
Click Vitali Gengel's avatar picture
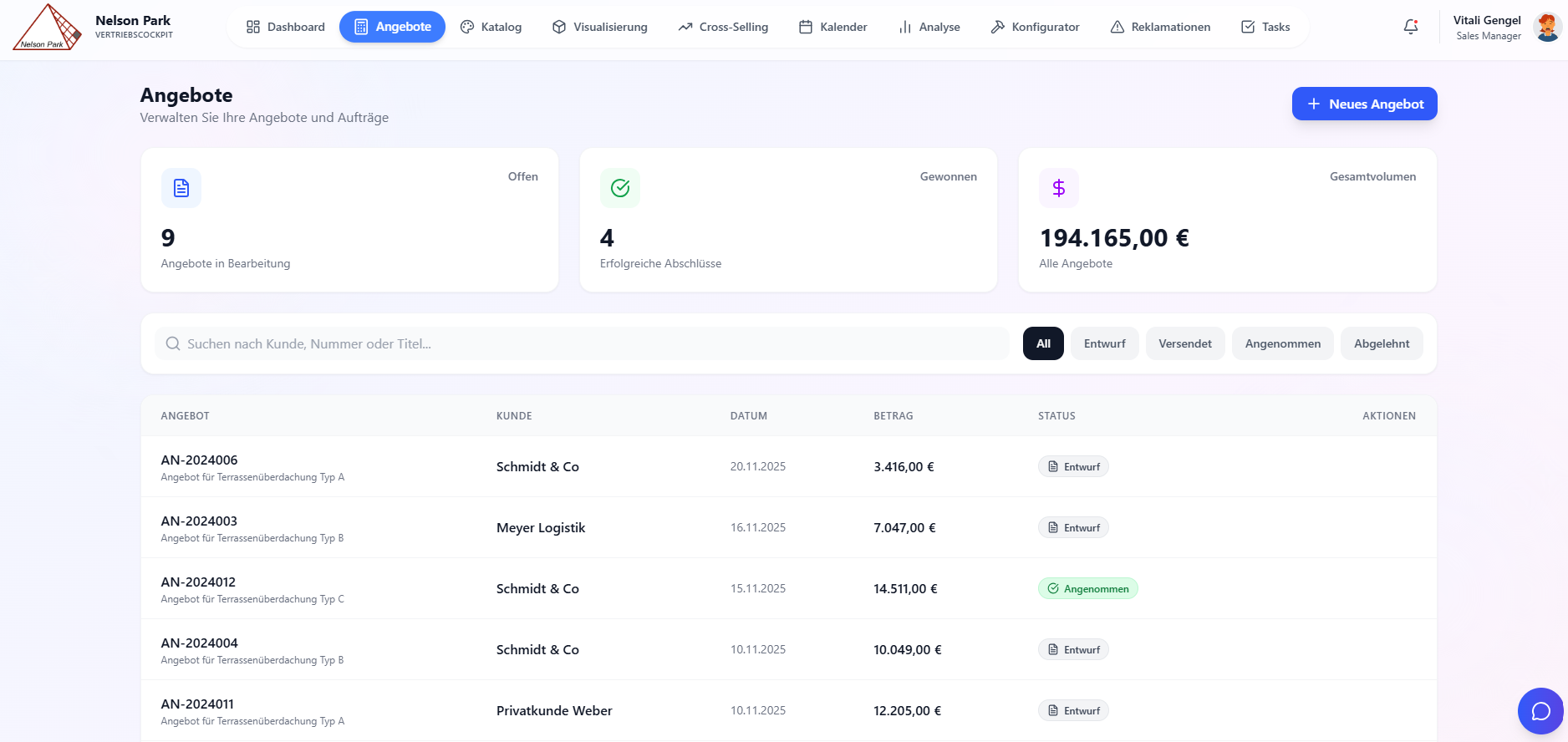point(1547,27)
